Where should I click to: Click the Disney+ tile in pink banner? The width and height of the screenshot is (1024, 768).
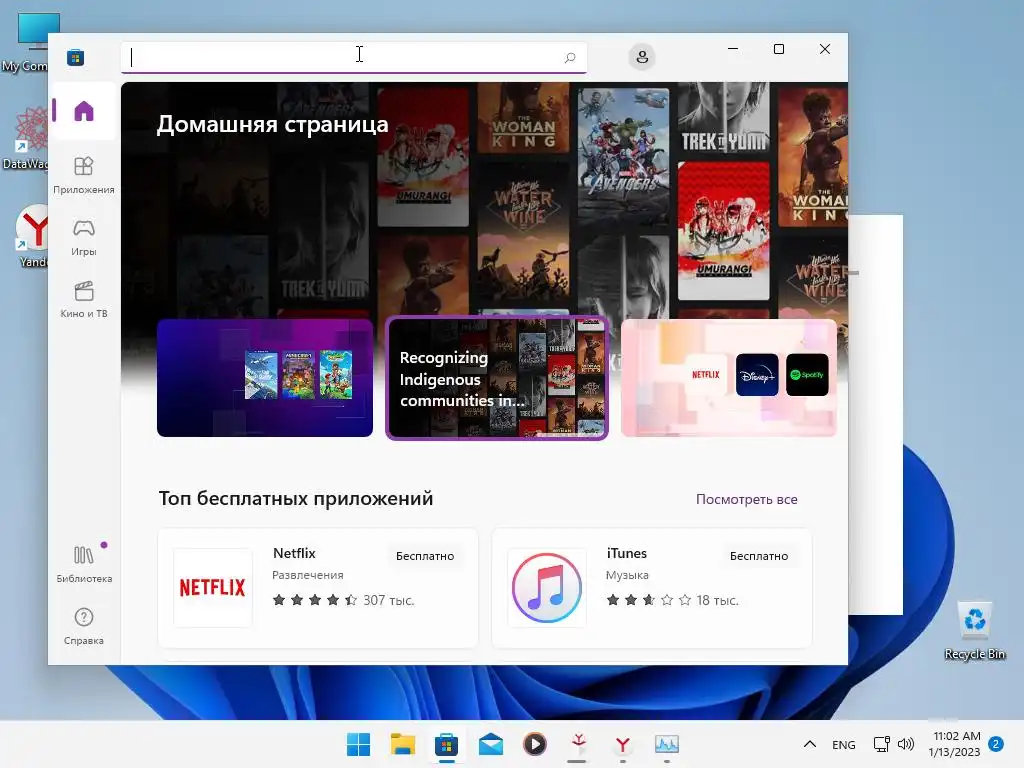757,375
